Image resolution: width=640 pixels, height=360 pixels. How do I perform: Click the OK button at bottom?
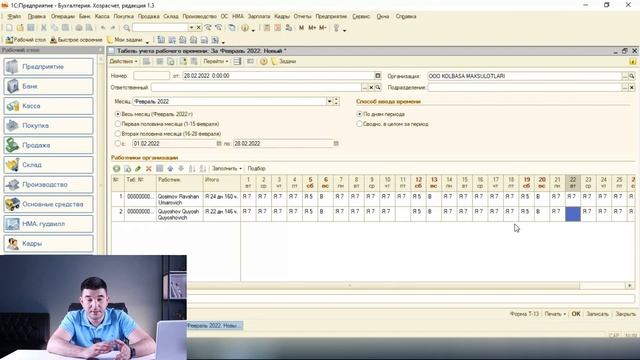(576, 314)
